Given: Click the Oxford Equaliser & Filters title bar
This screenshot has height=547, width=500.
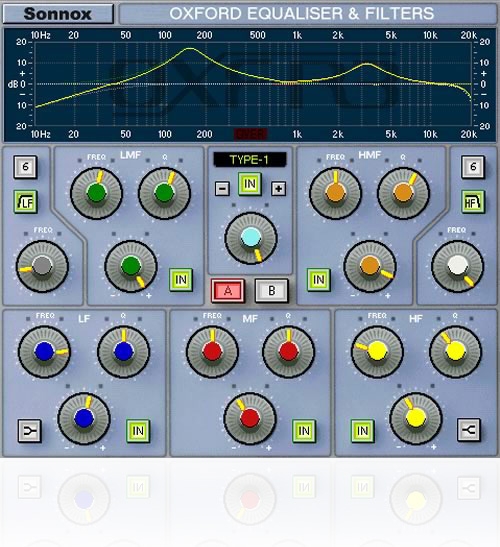Looking at the screenshot, I should pyautogui.click(x=308, y=14).
